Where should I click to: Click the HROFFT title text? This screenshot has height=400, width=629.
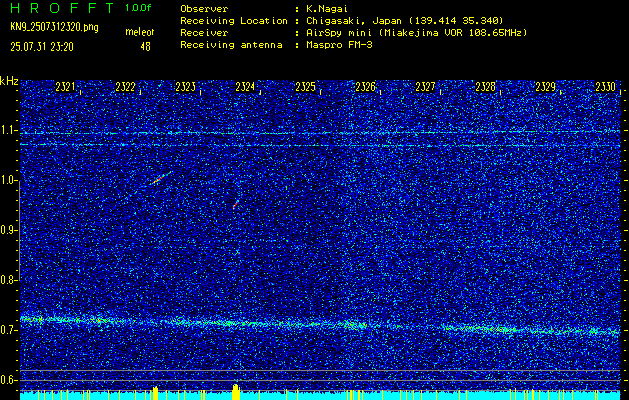62,8
